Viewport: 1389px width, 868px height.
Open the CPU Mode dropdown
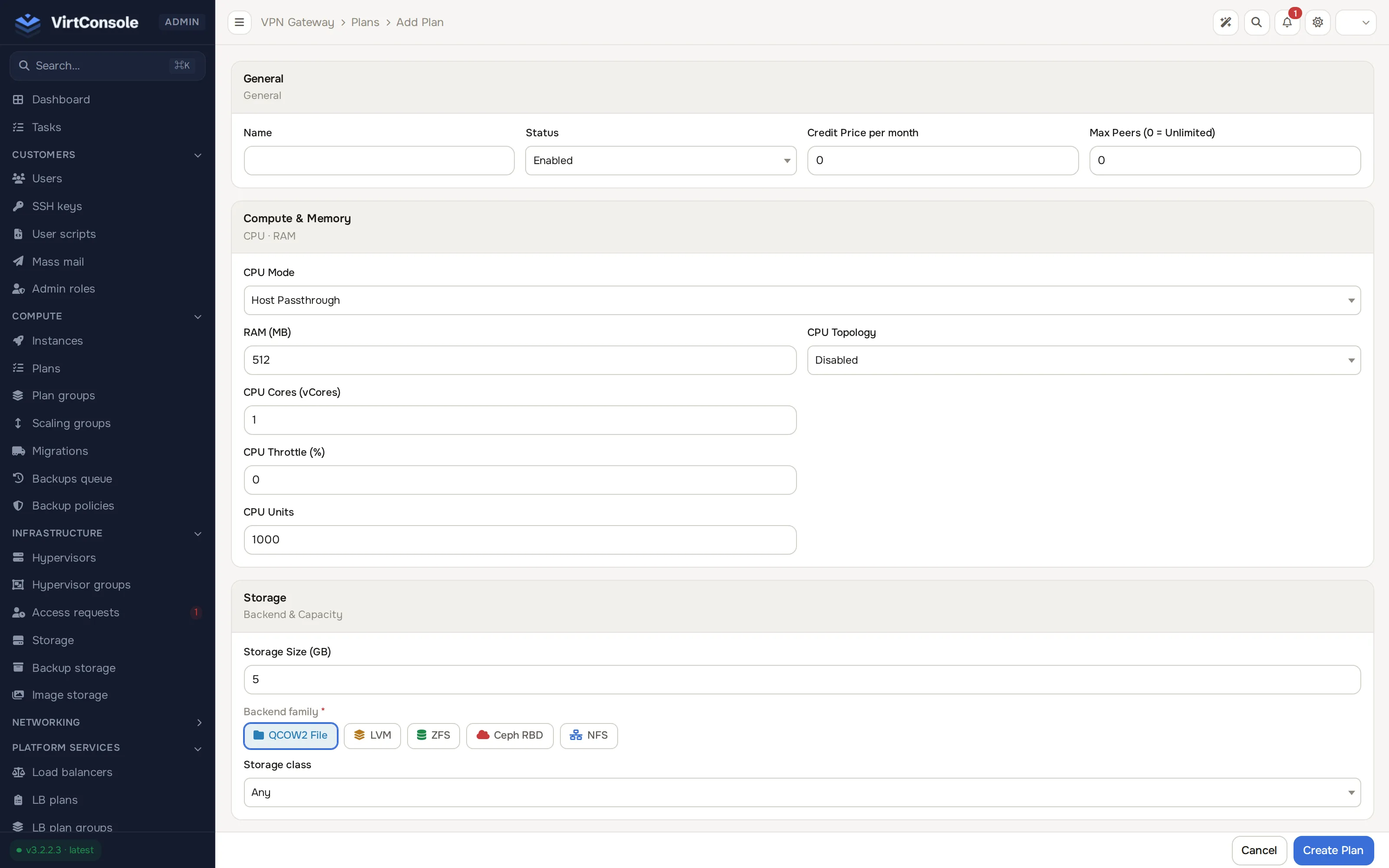tap(802, 300)
